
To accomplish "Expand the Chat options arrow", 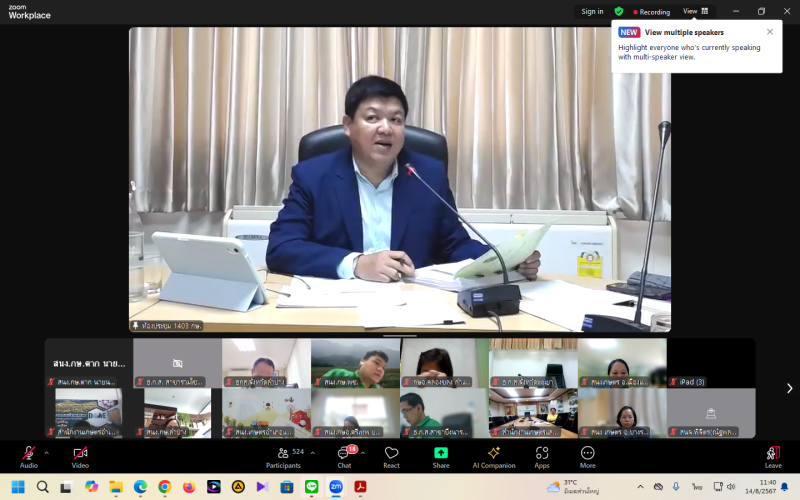I will [x=362, y=452].
